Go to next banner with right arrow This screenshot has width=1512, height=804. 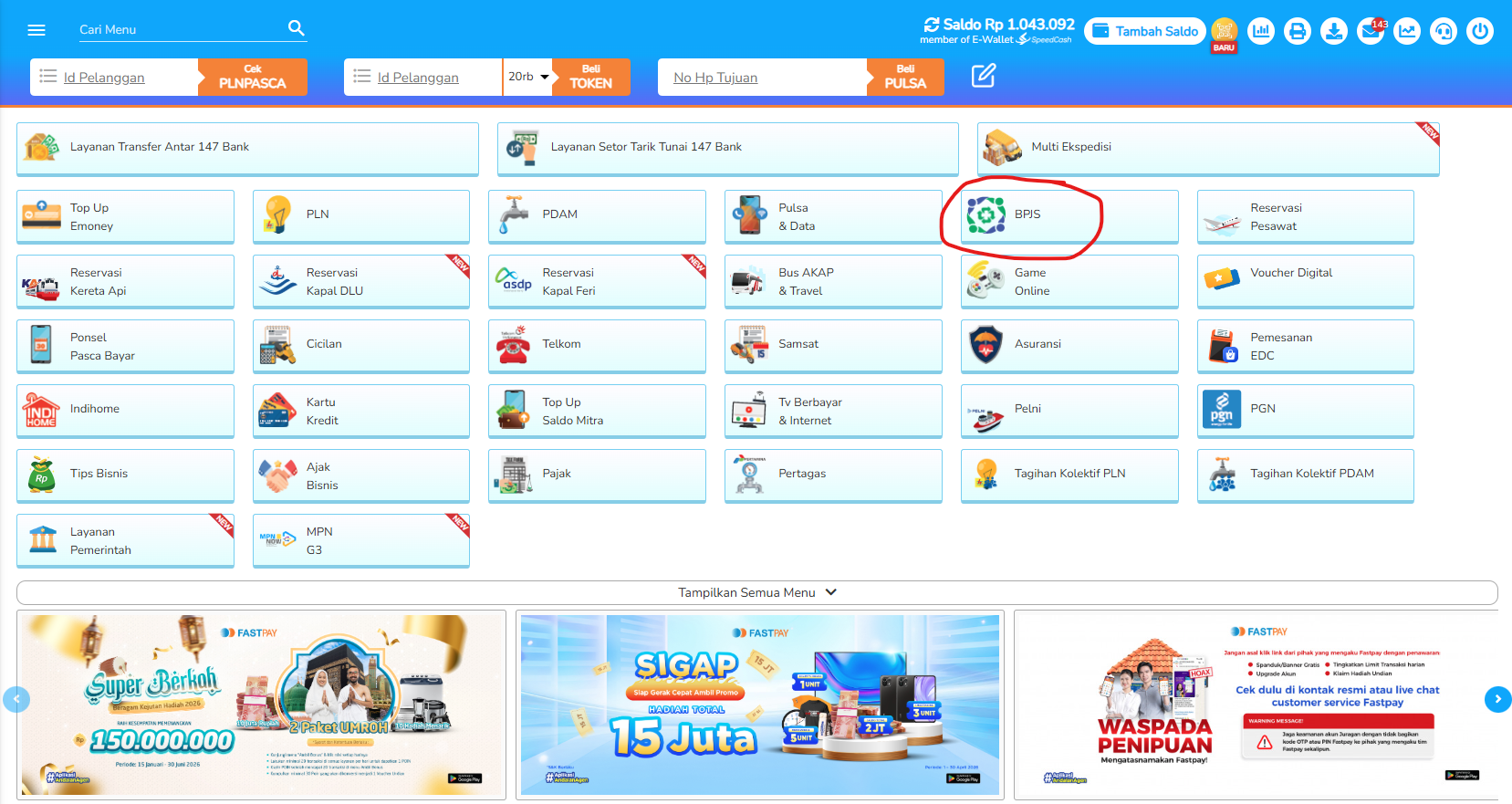[x=1497, y=699]
